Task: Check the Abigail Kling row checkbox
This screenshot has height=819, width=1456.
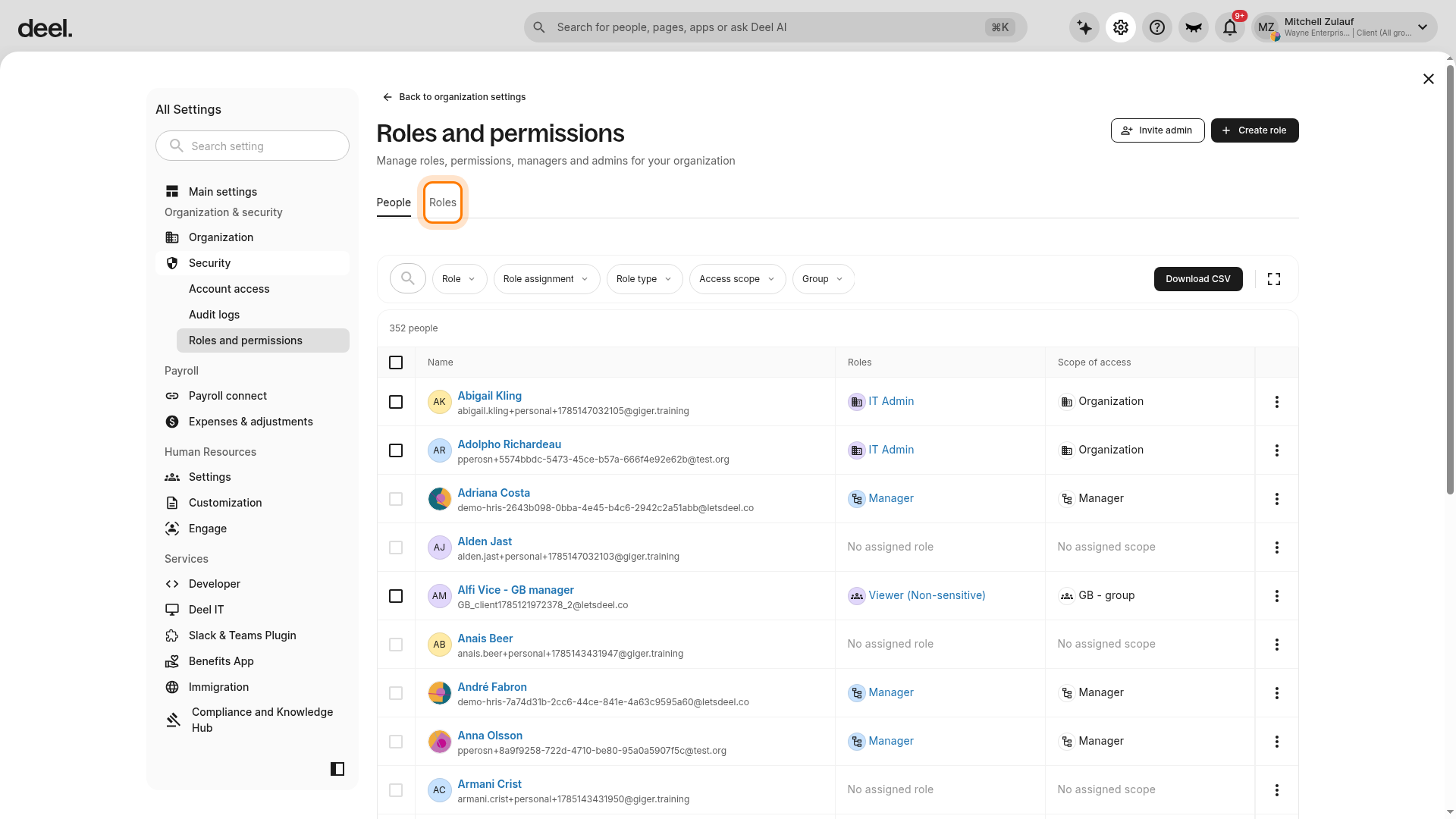Action: 396,402
